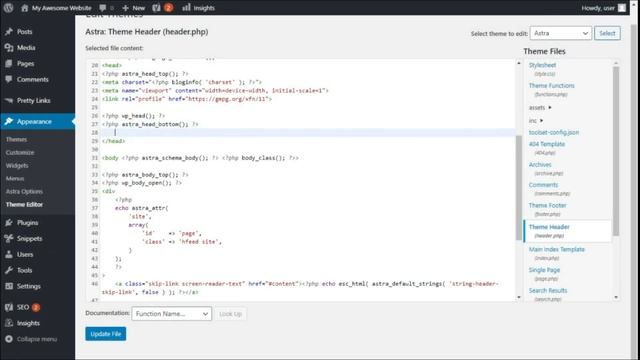Open the Select theme to edit dropdown

pyautogui.click(x=560, y=33)
